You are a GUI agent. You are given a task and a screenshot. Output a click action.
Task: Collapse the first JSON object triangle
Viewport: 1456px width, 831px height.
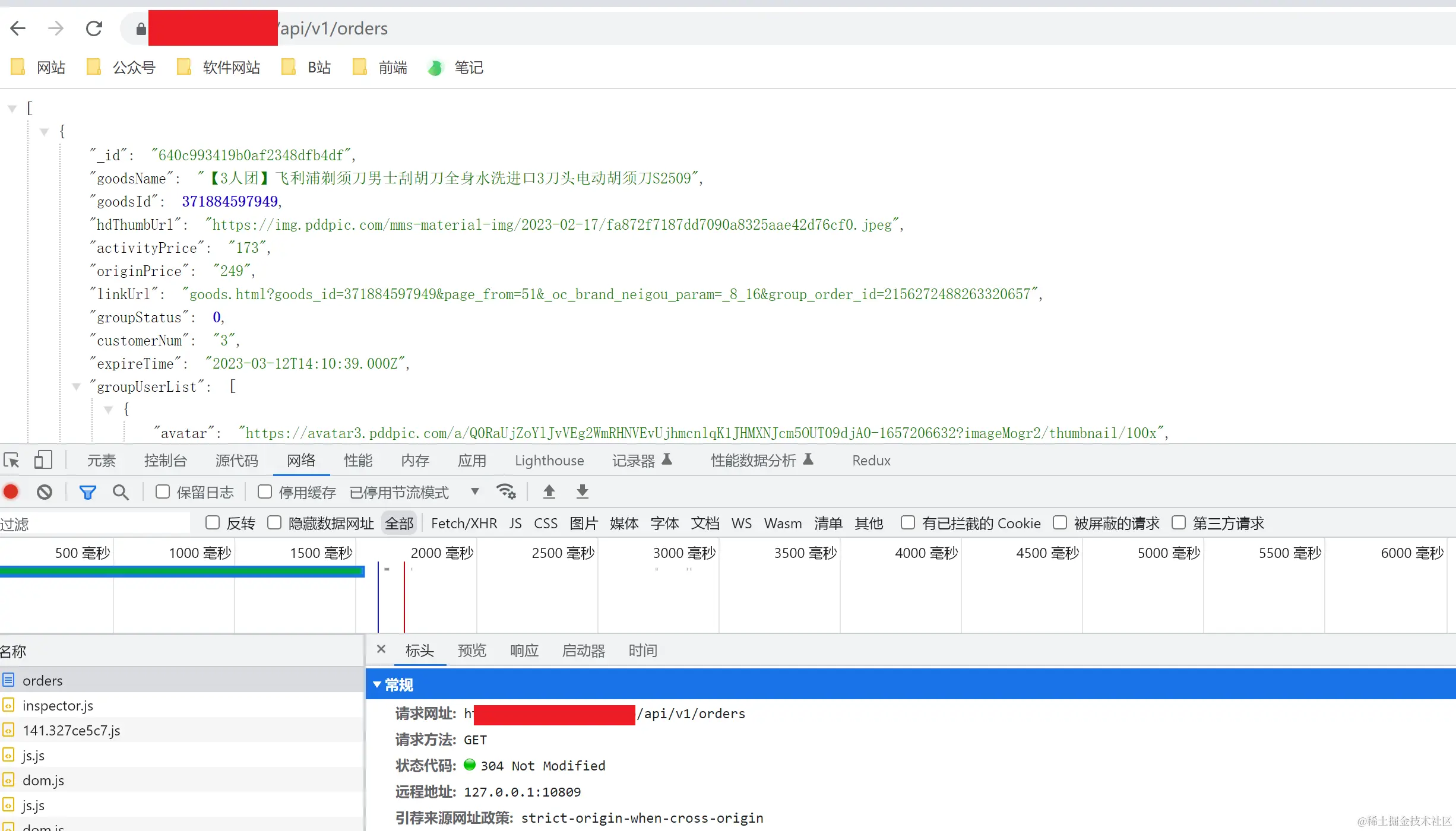point(44,132)
